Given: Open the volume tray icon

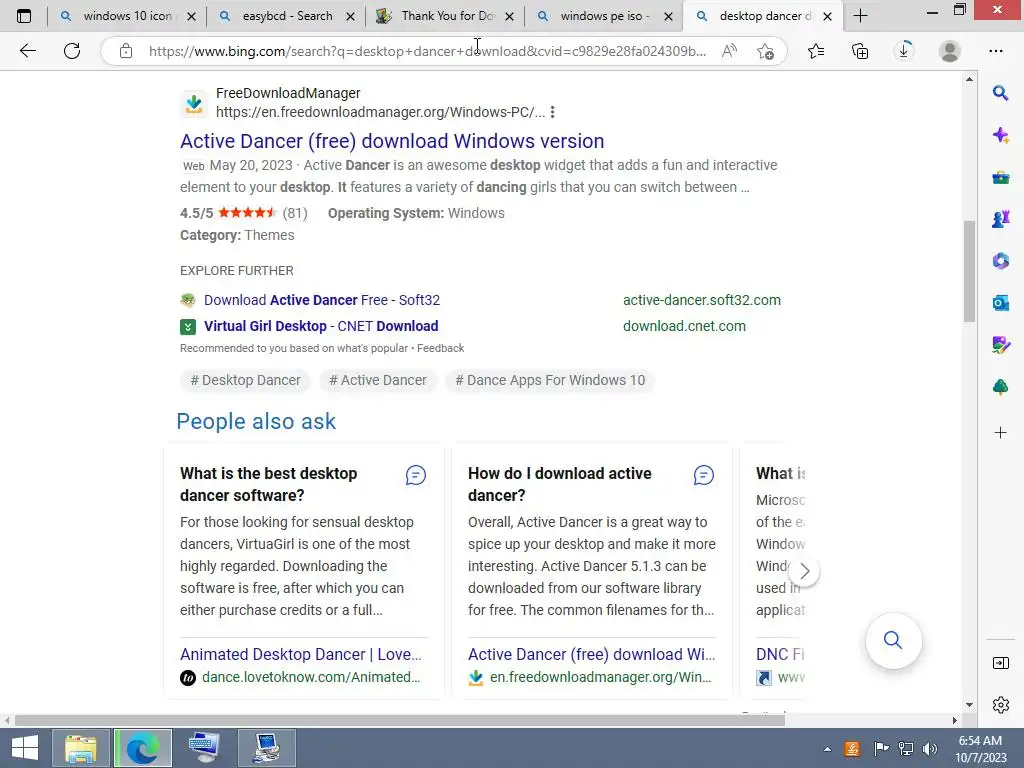Looking at the screenshot, I should point(929,748).
